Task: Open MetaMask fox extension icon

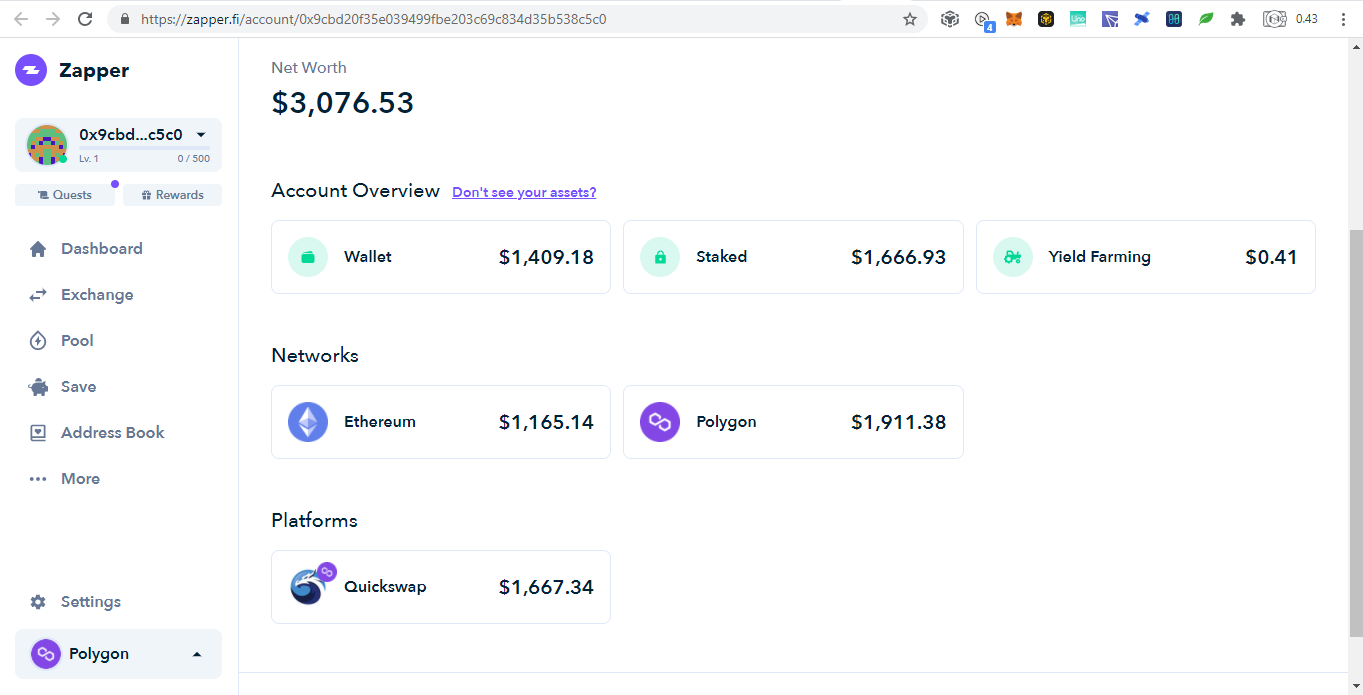Action: click(x=1014, y=19)
